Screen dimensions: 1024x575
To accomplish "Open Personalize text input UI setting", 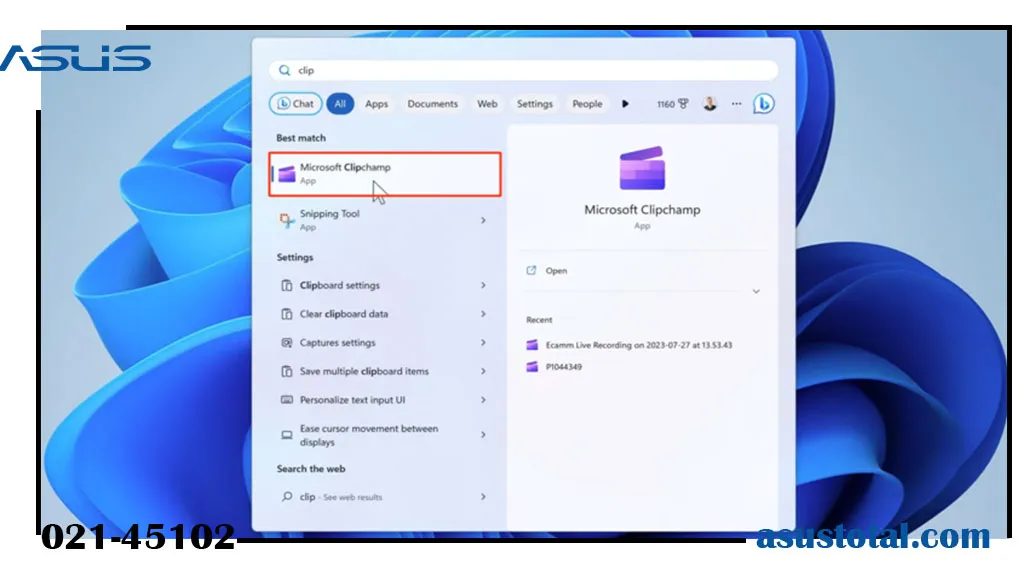I will (385, 400).
